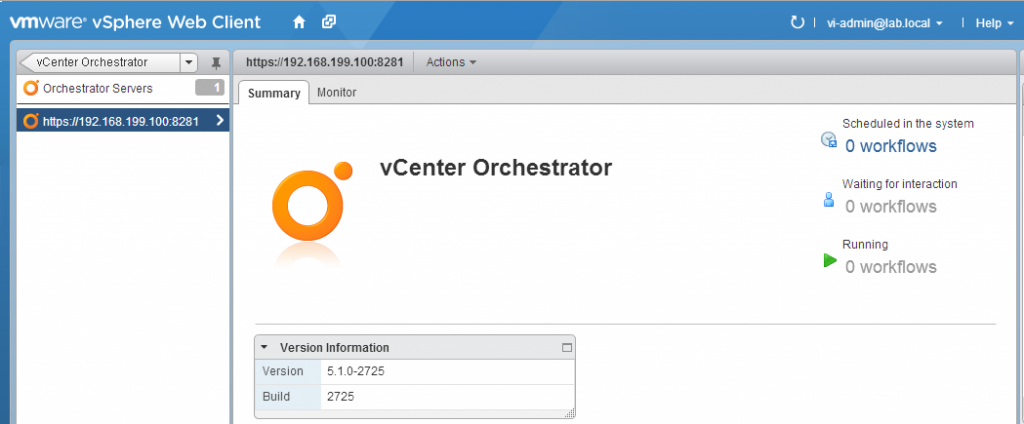Click the waiting 0 workflows count
The image size is (1024, 424).
click(x=891, y=206)
